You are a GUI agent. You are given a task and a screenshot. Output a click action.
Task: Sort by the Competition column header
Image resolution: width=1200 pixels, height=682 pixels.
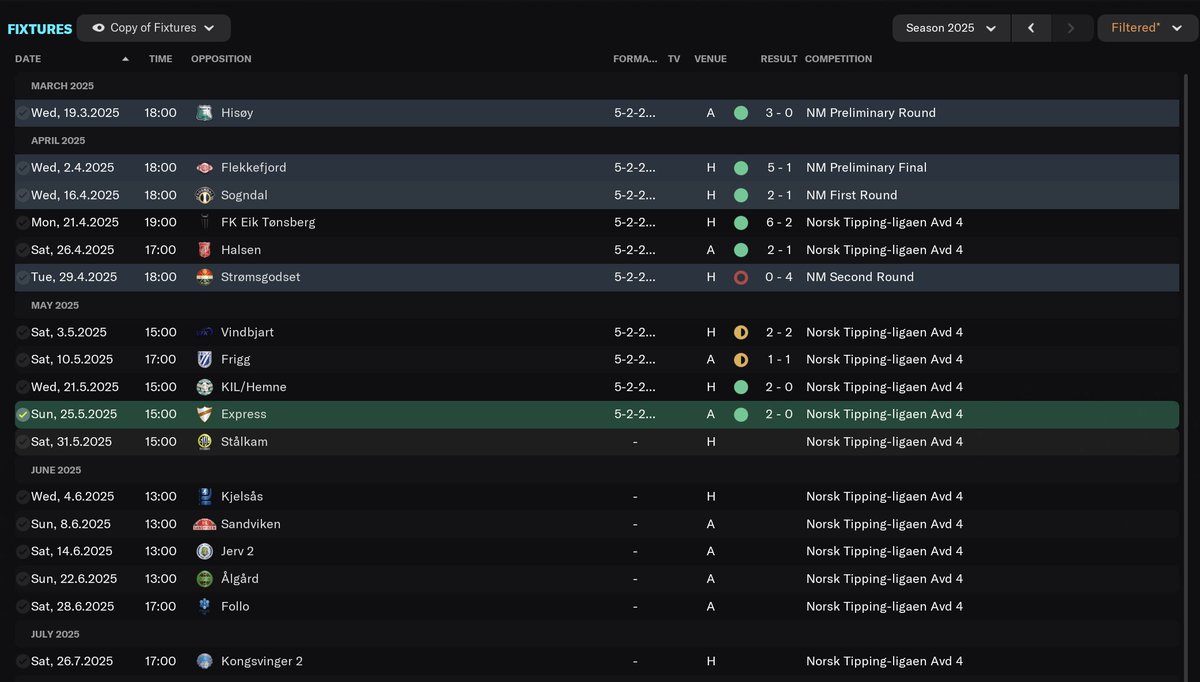(838, 59)
